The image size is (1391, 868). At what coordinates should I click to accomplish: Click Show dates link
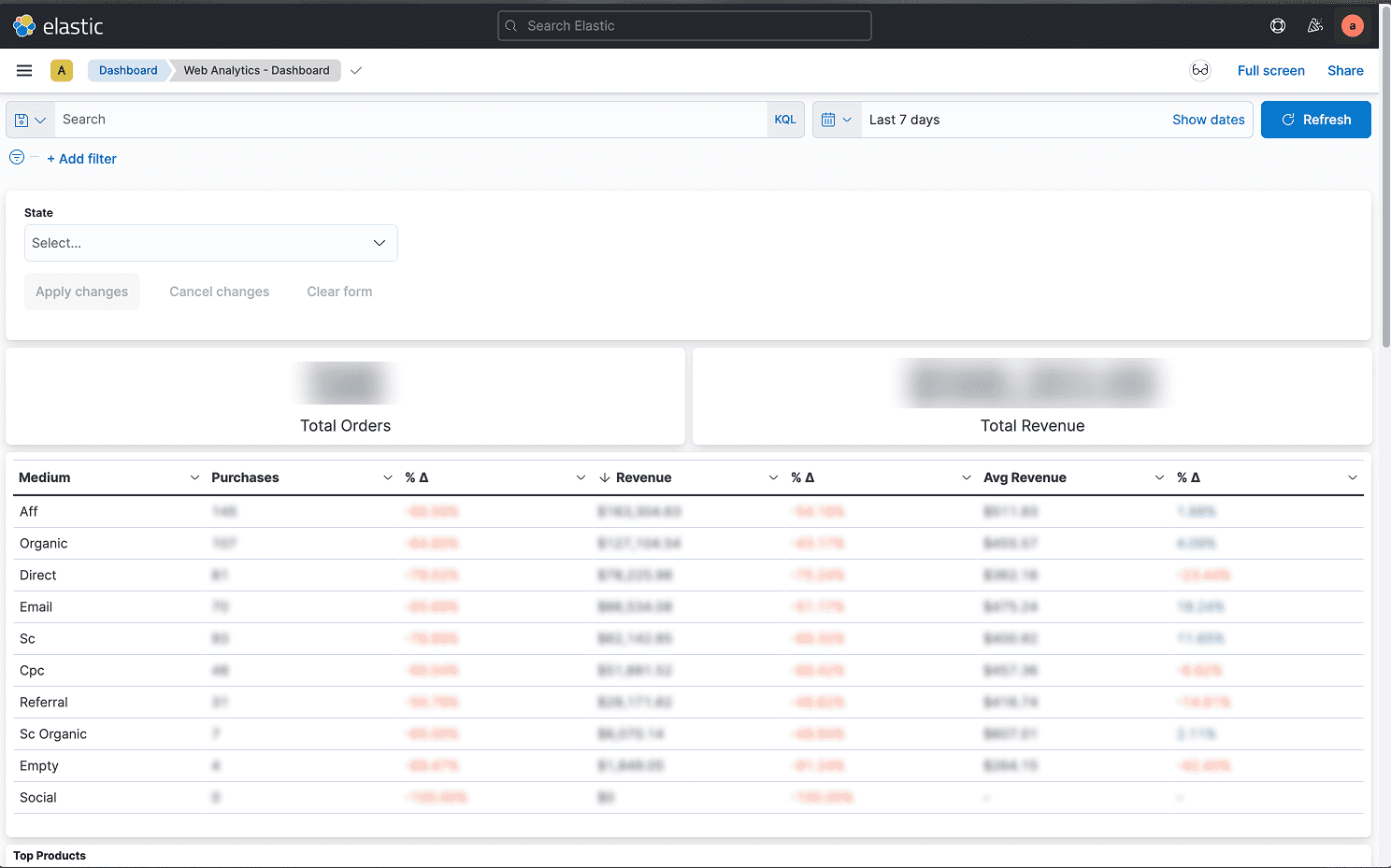(x=1208, y=120)
